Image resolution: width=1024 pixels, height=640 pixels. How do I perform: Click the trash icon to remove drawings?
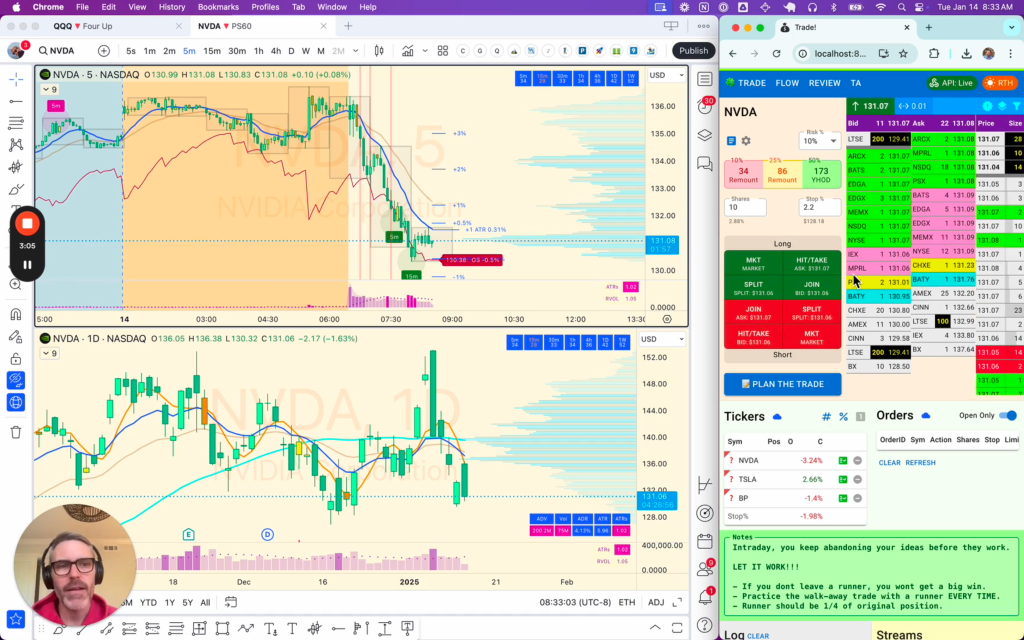tap(14, 433)
